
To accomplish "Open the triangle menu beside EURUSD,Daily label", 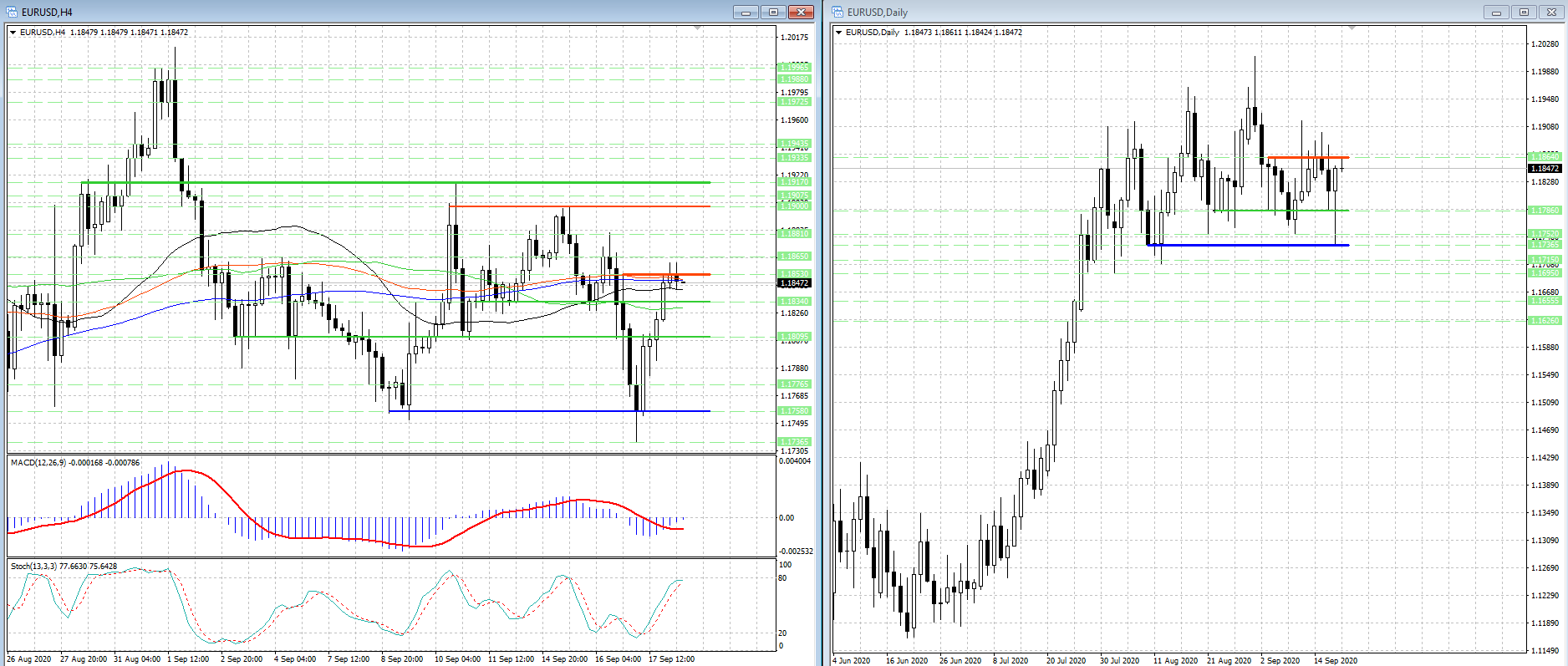I will point(838,33).
